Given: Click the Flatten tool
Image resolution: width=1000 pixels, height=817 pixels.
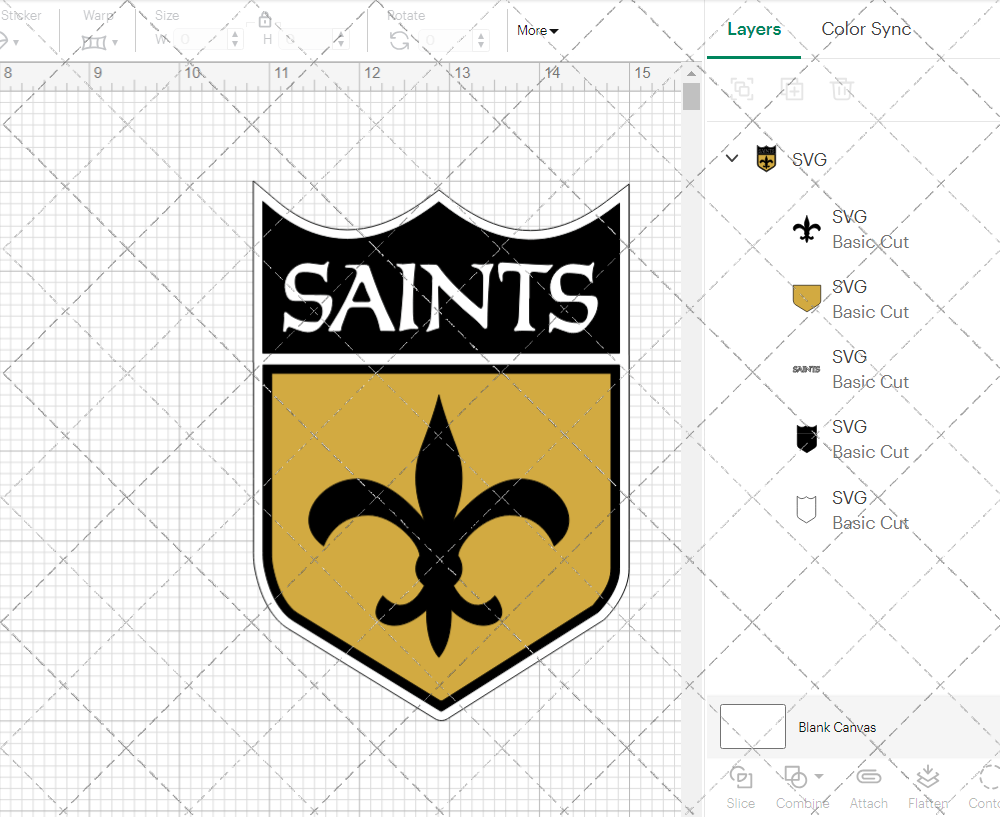Looking at the screenshot, I should (x=928, y=788).
